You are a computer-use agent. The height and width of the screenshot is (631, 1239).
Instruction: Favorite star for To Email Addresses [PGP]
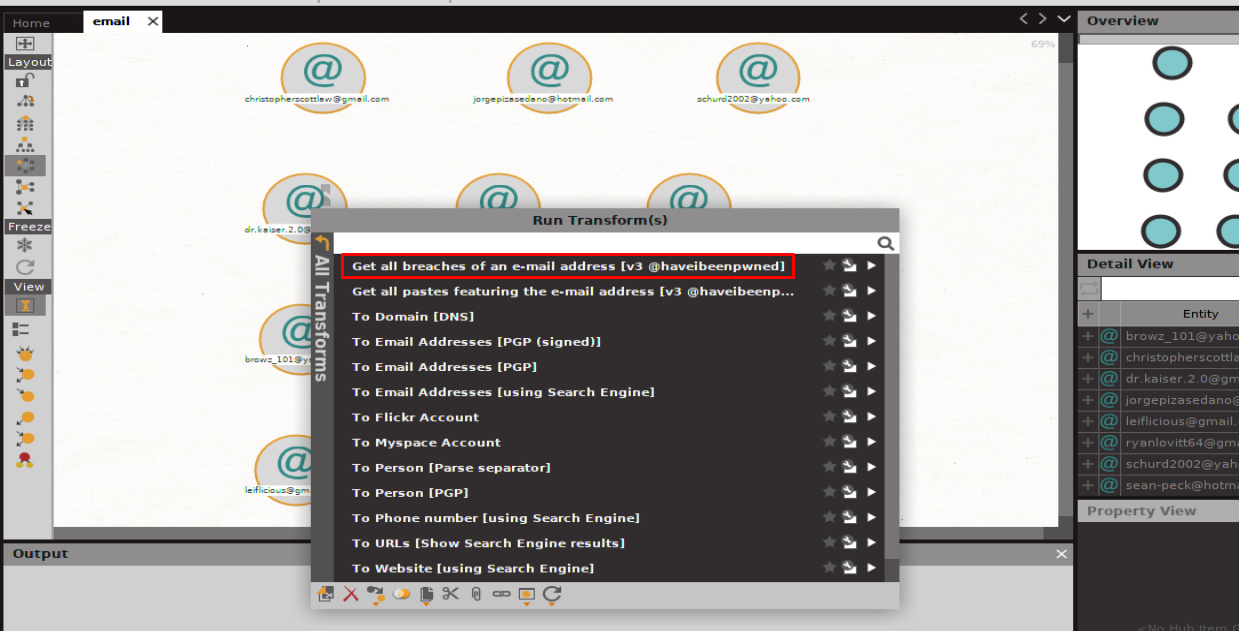829,366
